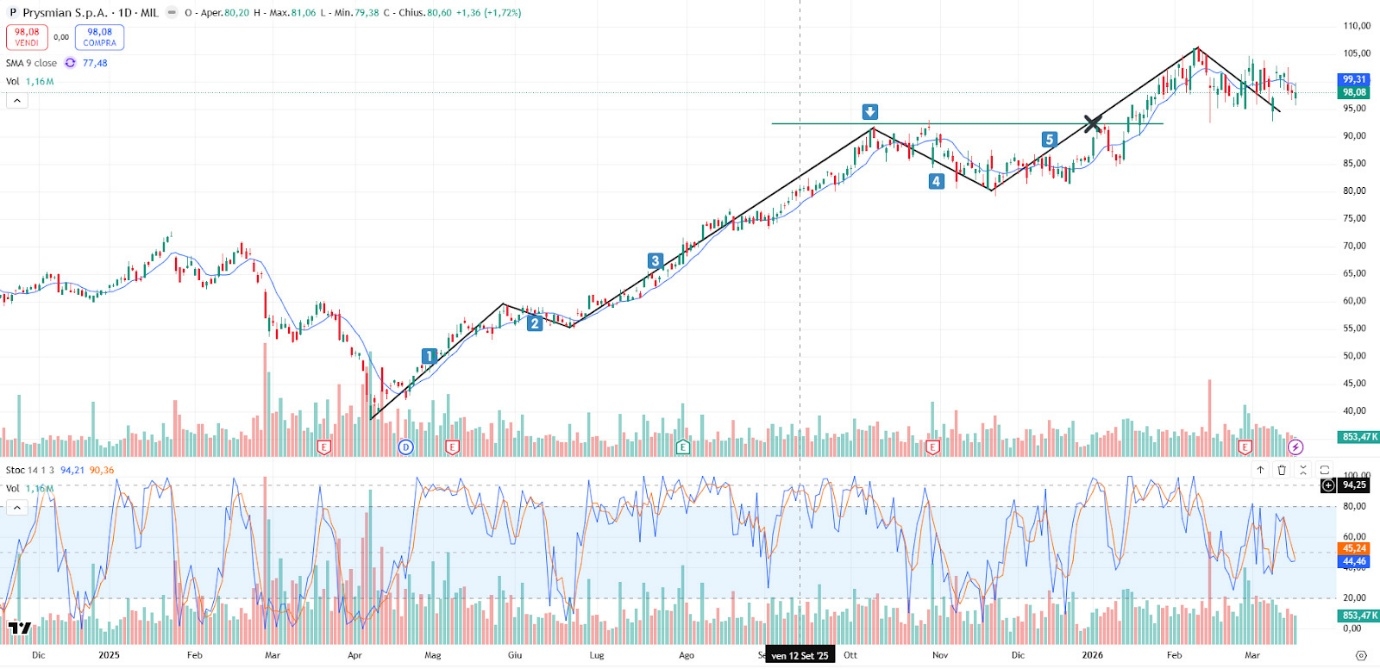Move the stochastic pane up
Viewport: 1380px width, 669px height.
point(1260,470)
